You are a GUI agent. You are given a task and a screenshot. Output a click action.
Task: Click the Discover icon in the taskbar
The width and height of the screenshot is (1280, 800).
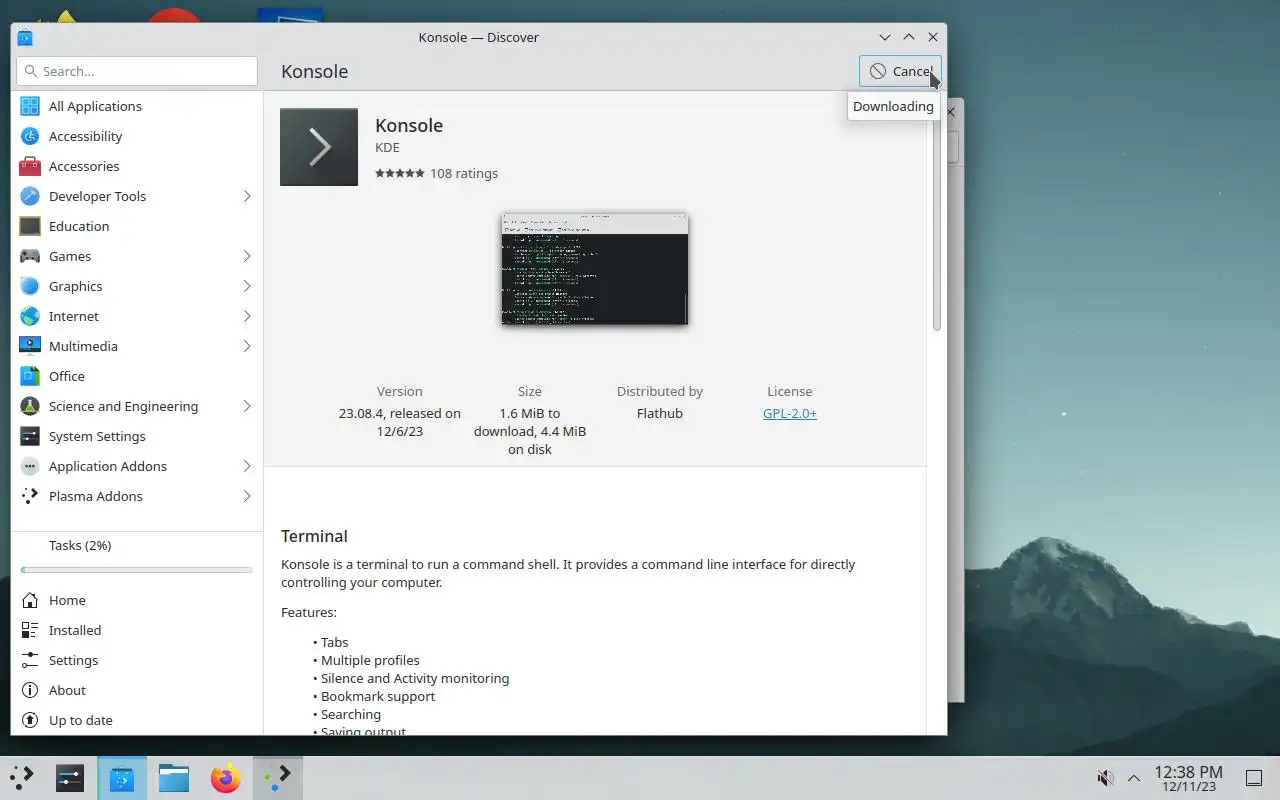coord(122,777)
